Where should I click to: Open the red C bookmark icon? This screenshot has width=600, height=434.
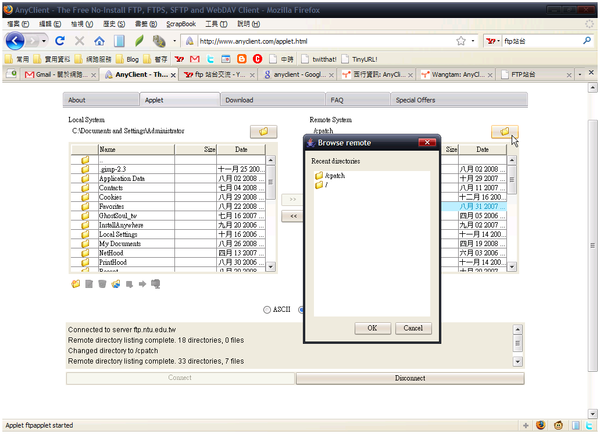[258, 59]
